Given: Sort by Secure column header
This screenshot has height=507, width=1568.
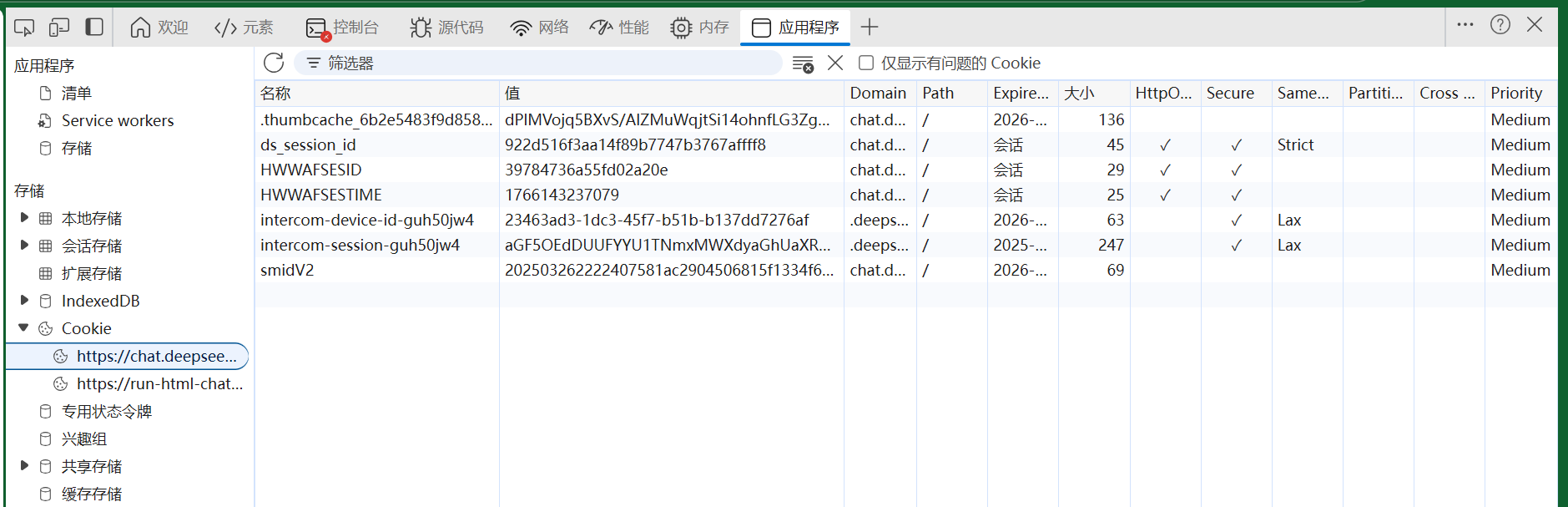Looking at the screenshot, I should [1237, 93].
